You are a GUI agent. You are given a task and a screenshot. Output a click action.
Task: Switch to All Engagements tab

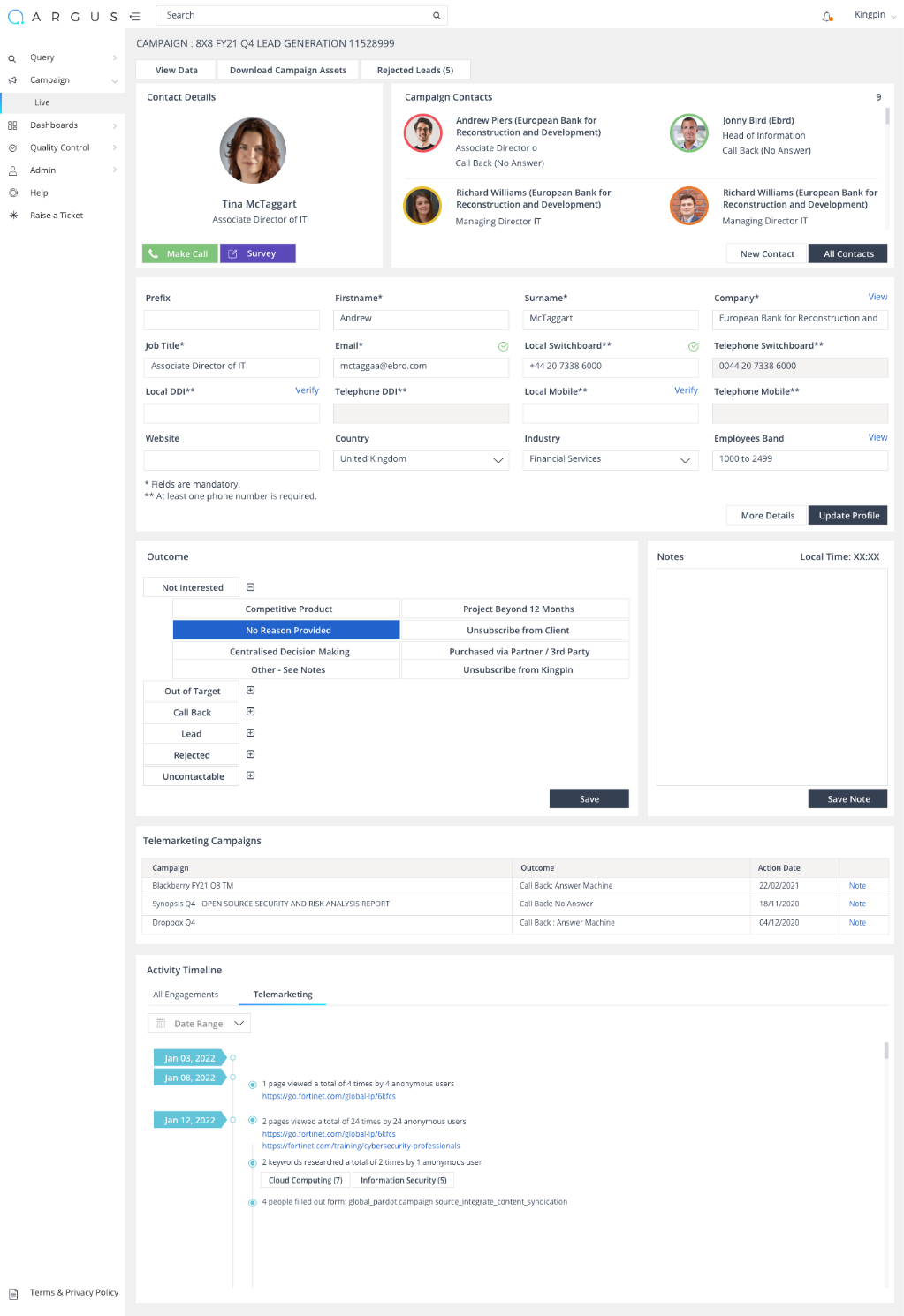click(x=186, y=995)
